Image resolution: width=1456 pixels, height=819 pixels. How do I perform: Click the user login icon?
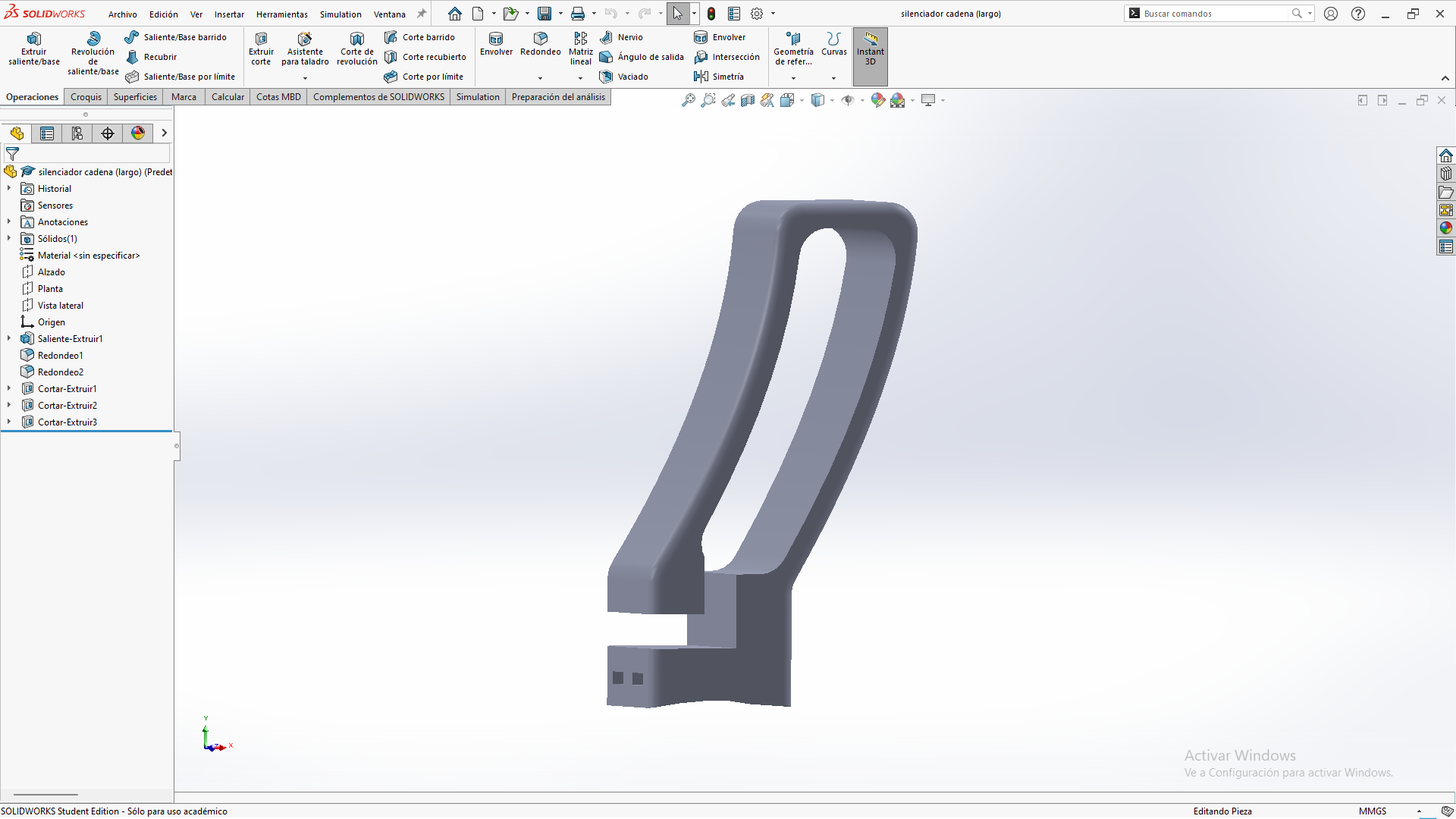(1331, 14)
